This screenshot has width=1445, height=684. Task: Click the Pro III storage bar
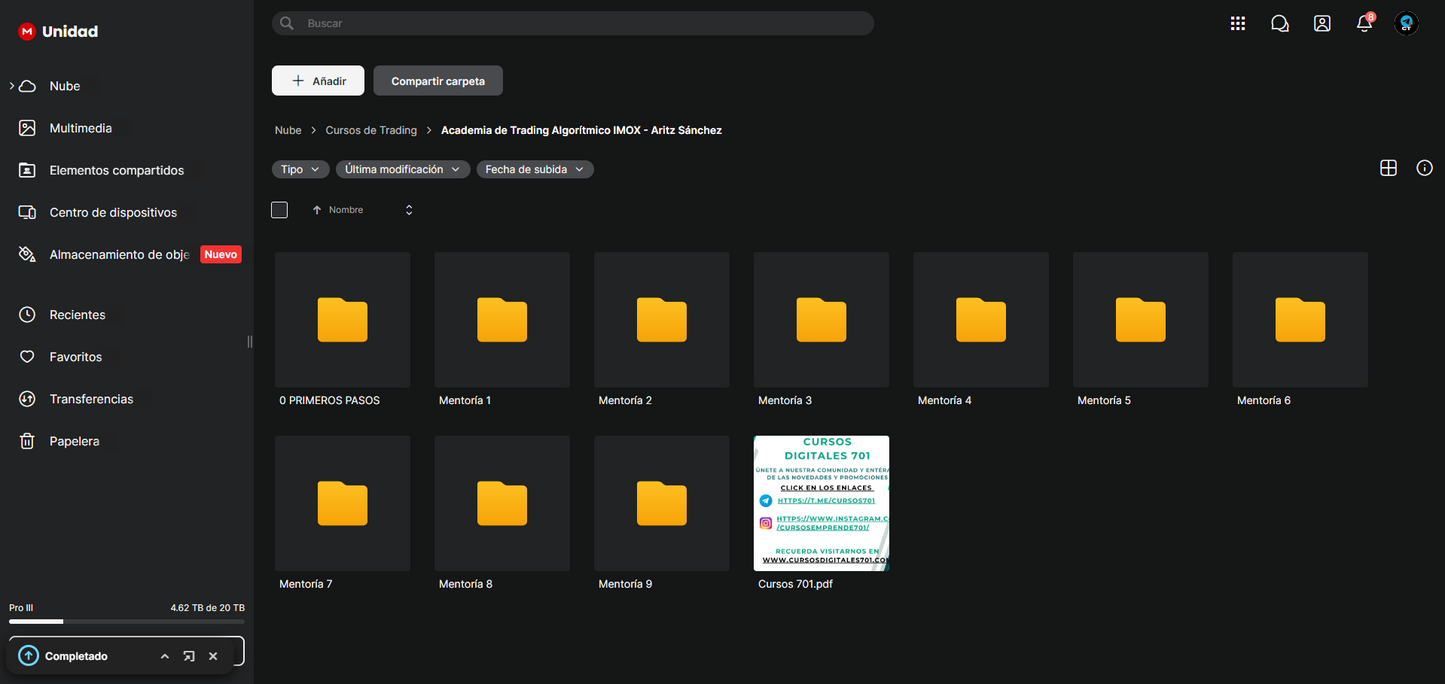[126, 621]
